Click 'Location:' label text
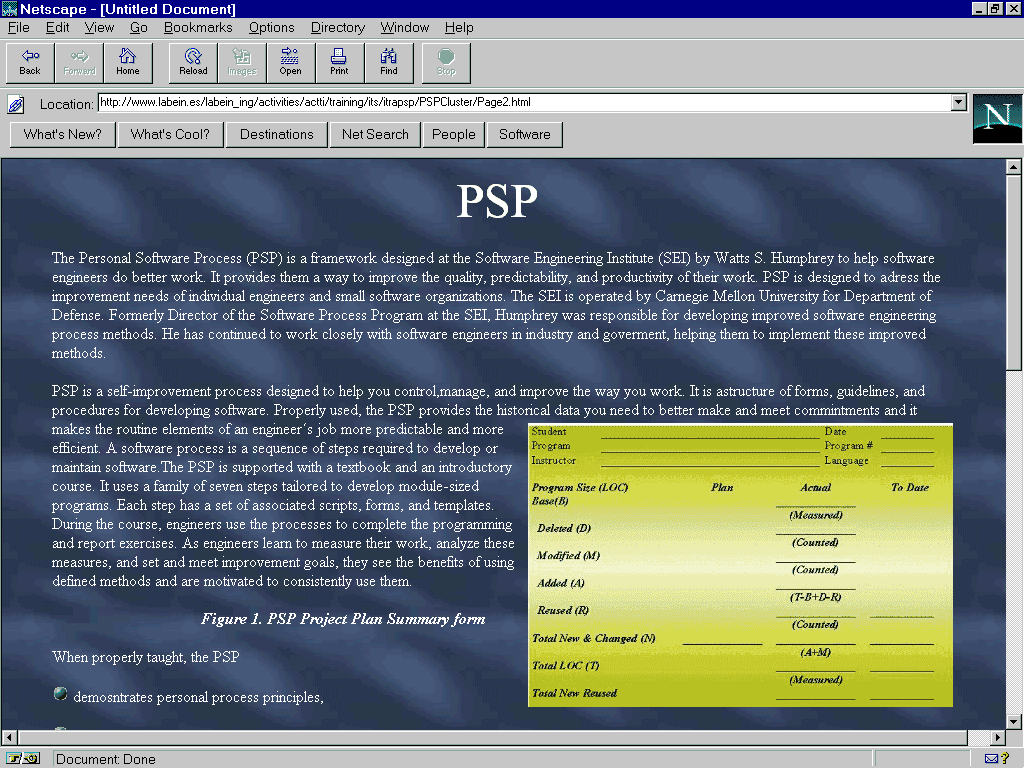 coord(66,104)
